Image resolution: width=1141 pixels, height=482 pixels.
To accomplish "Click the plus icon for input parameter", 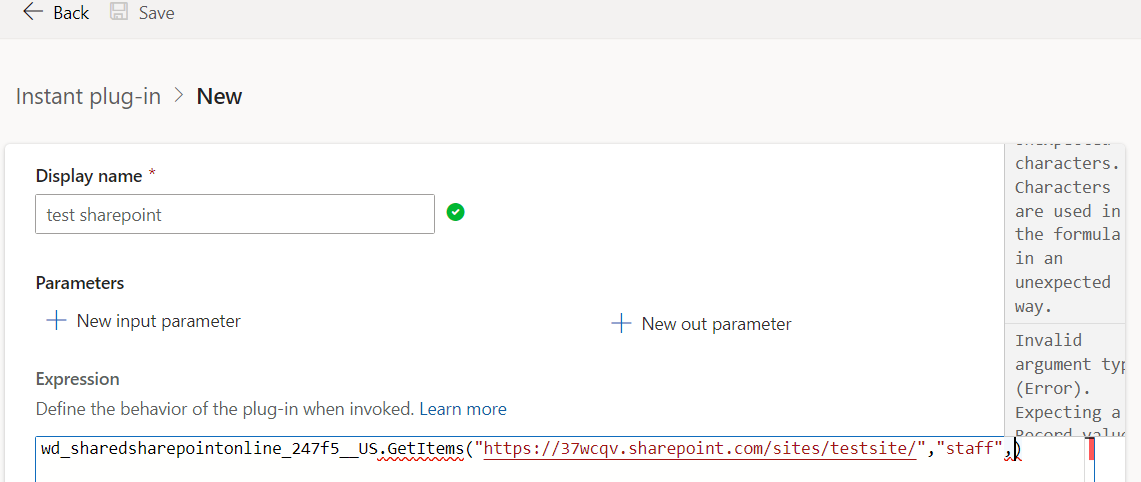I will [56, 321].
